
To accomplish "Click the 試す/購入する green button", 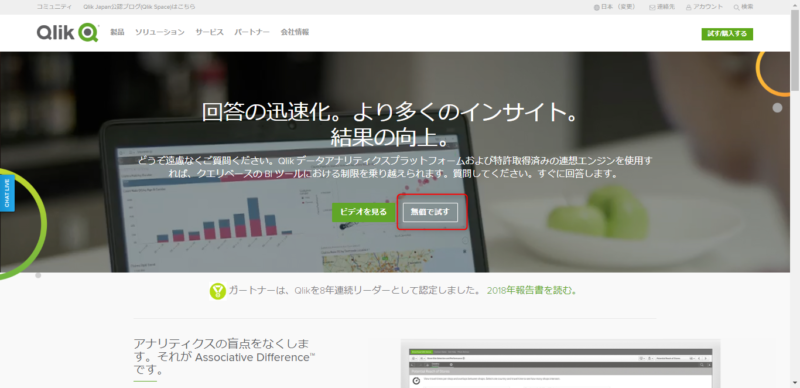I will pyautogui.click(x=727, y=34).
